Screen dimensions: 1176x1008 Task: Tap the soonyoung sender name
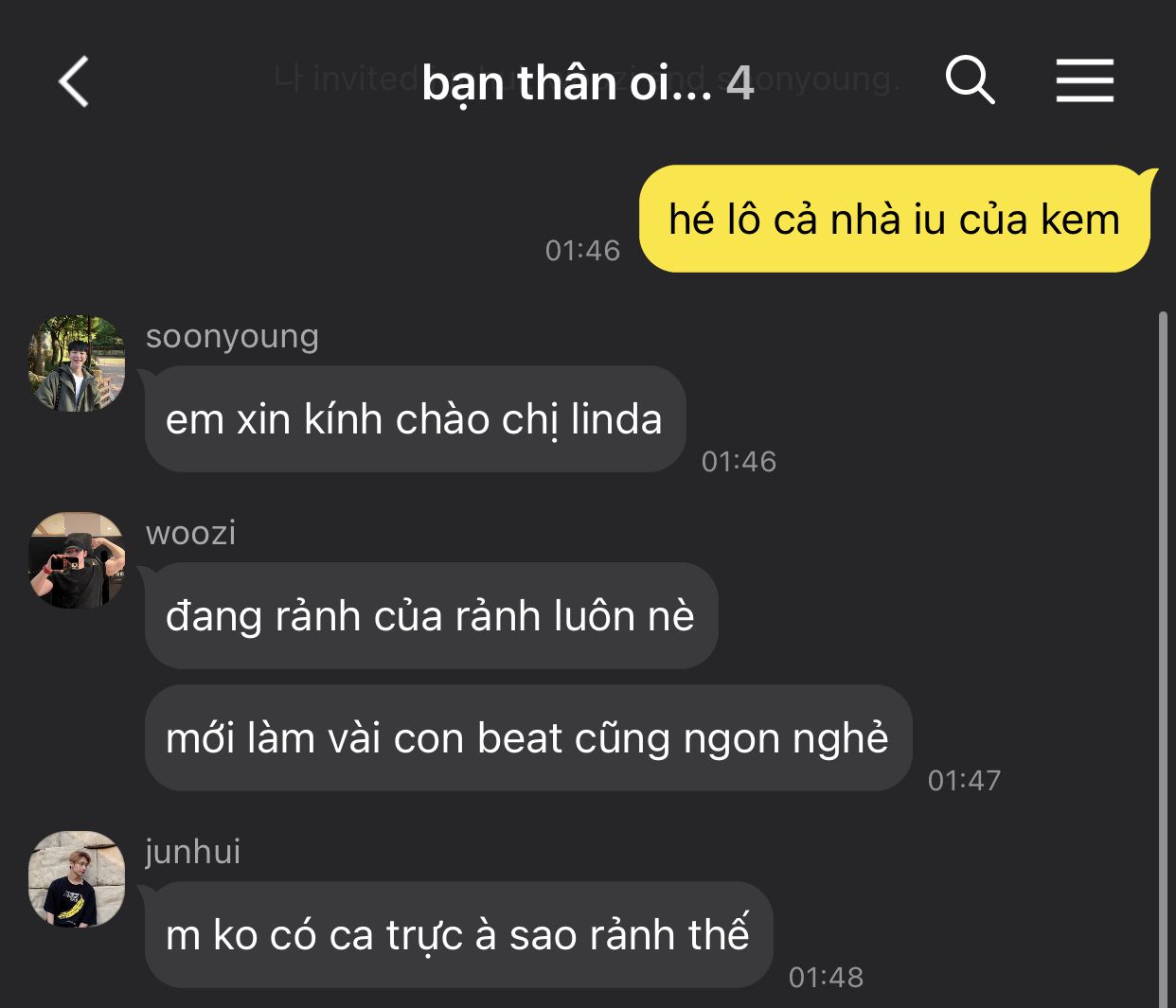[232, 337]
